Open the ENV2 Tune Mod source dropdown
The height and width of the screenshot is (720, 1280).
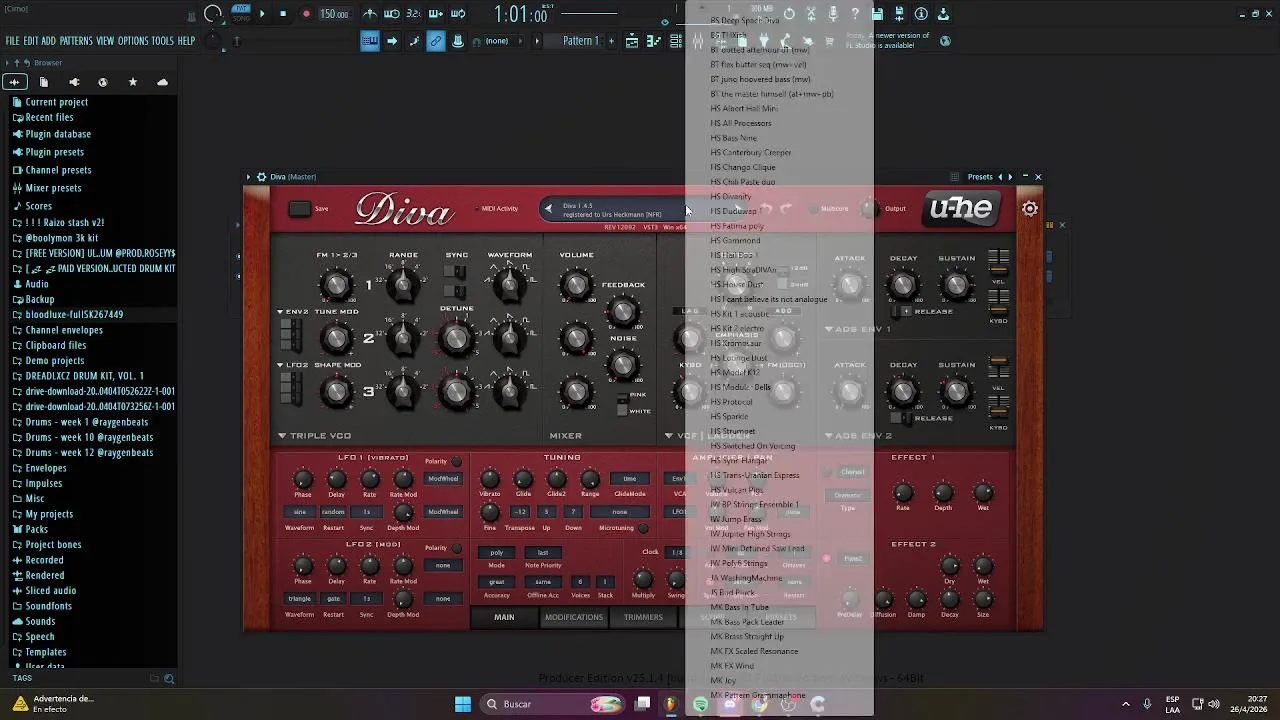click(x=296, y=312)
